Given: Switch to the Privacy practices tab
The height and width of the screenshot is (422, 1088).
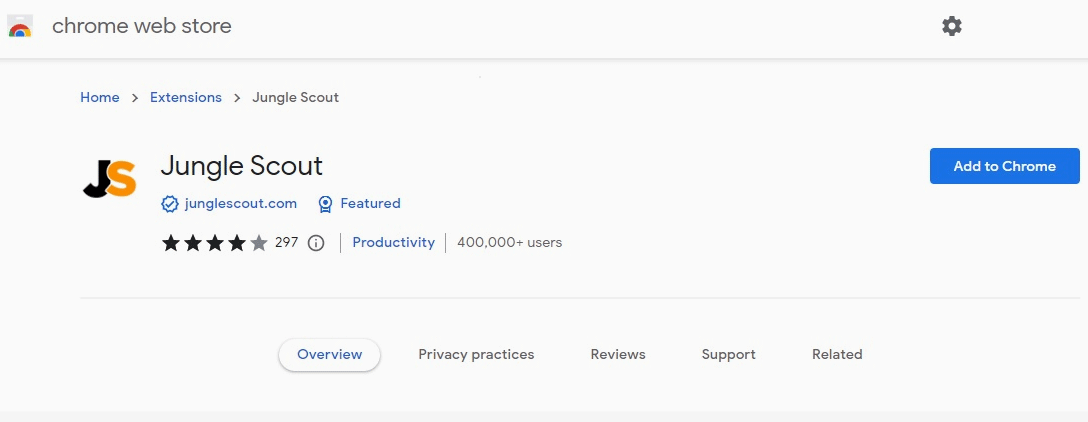Looking at the screenshot, I should 476,355.
